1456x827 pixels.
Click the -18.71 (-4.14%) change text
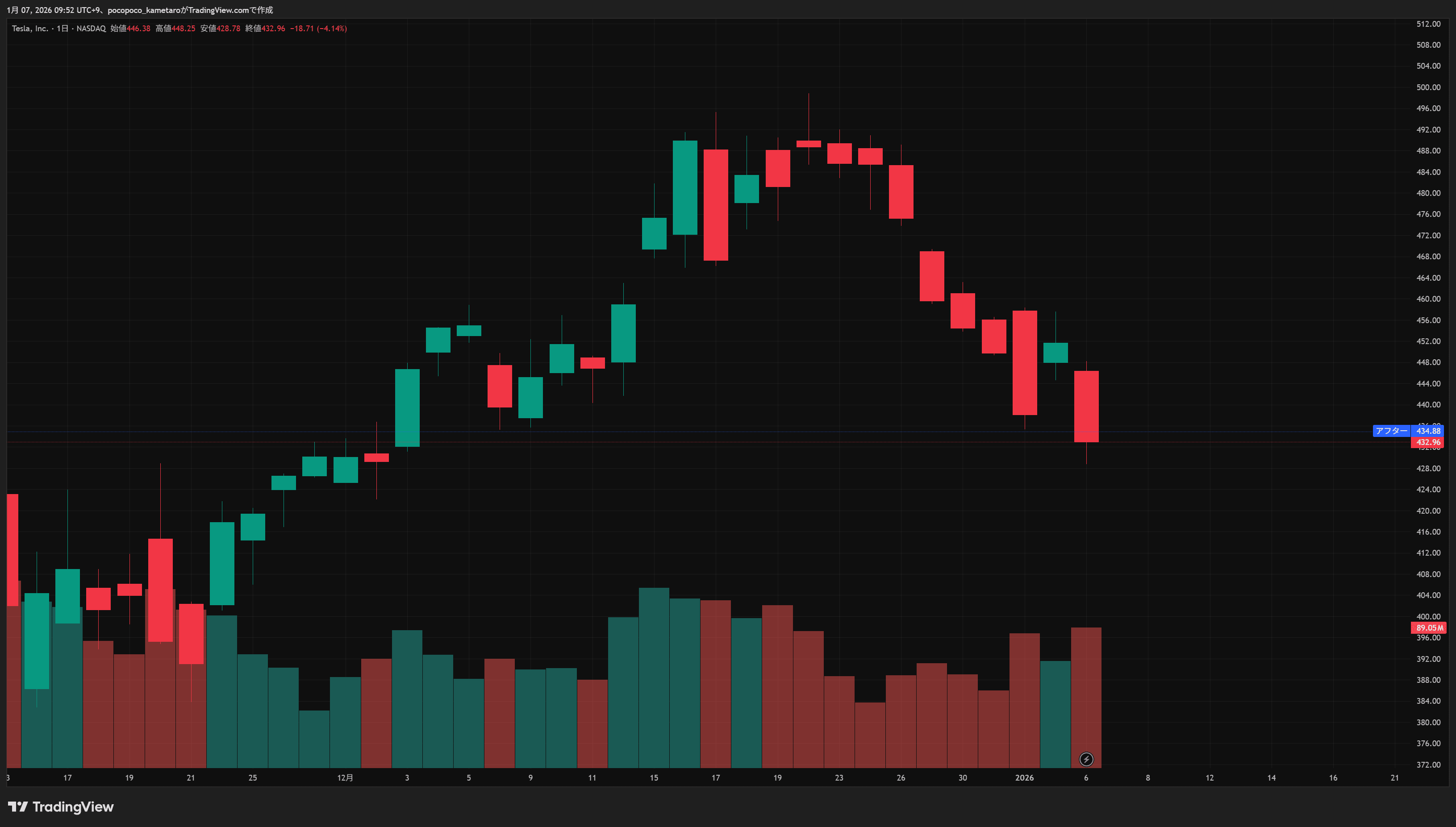(318, 29)
